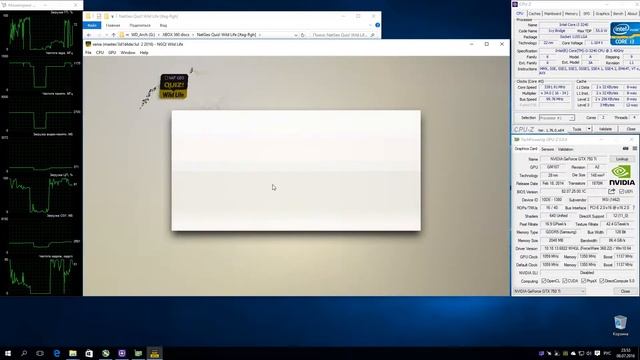Image resolution: width=640 pixels, height=360 pixels.
Task: Click the РУС input language indicator
Action: pyautogui.click(x=607, y=353)
